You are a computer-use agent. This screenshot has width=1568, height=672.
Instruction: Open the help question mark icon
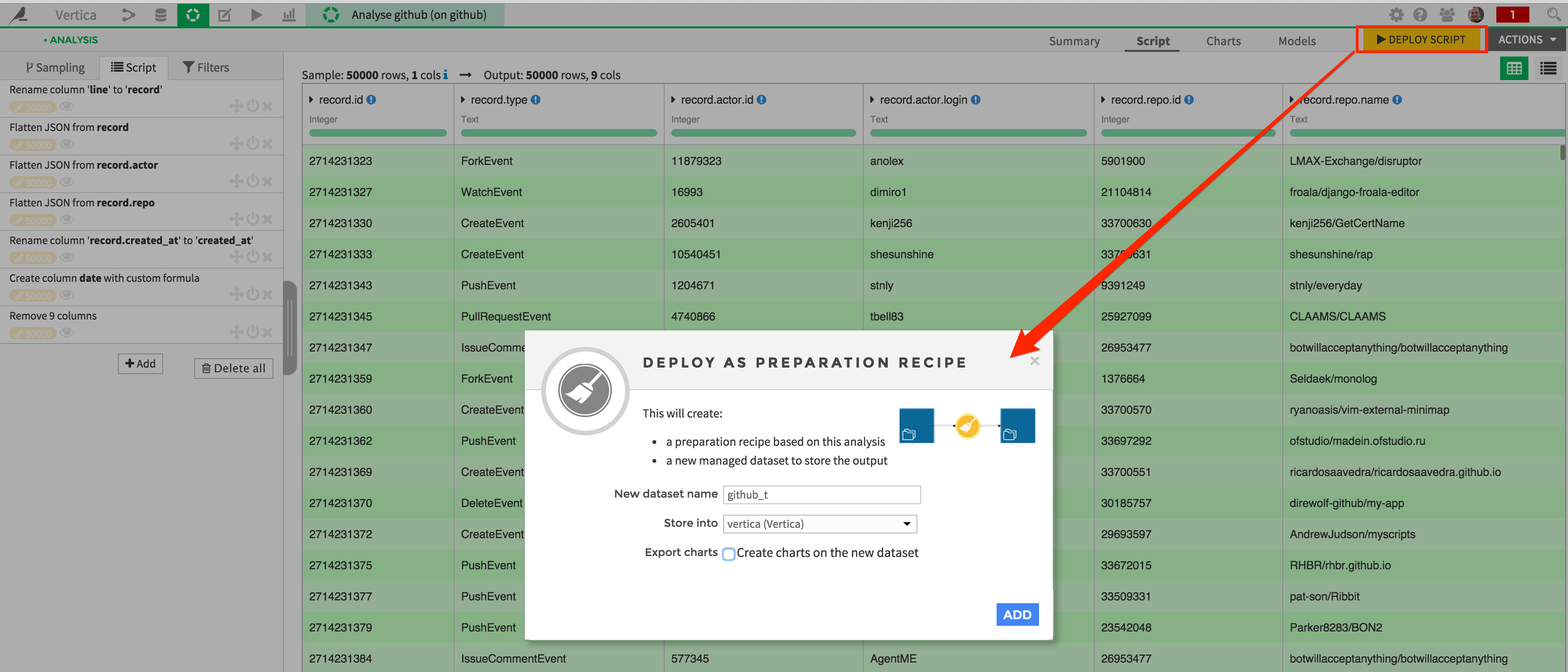(1420, 15)
